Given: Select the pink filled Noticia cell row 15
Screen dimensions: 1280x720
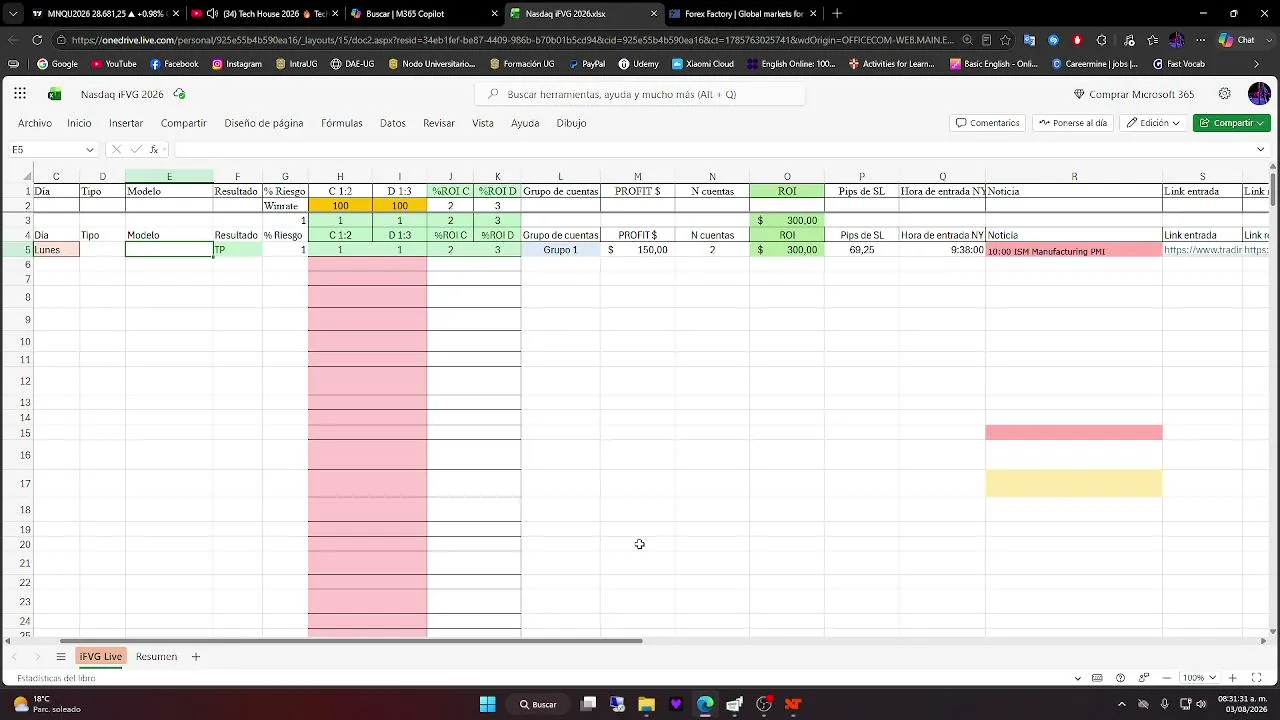Looking at the screenshot, I should [1074, 433].
